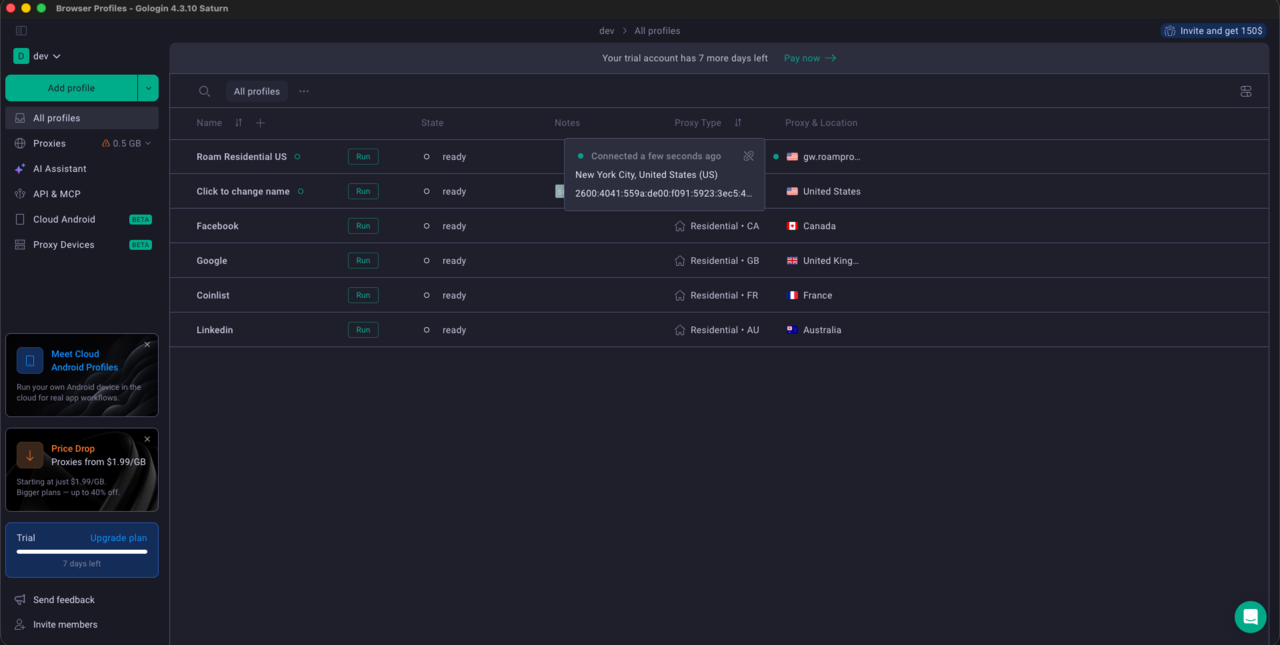This screenshot has height=645, width=1280.
Task: Click the Pay now link
Action: coord(810,58)
